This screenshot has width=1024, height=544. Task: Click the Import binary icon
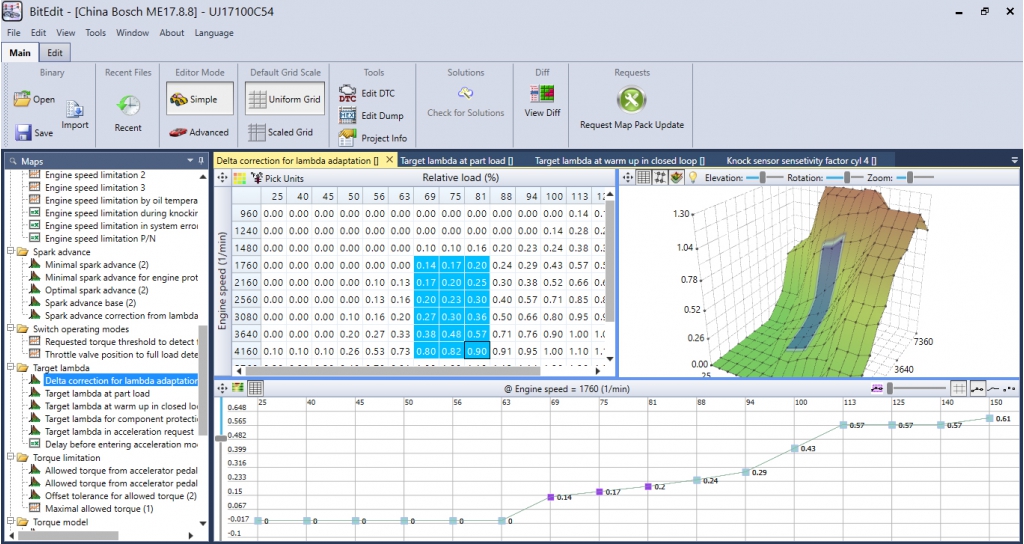pyautogui.click(x=75, y=110)
